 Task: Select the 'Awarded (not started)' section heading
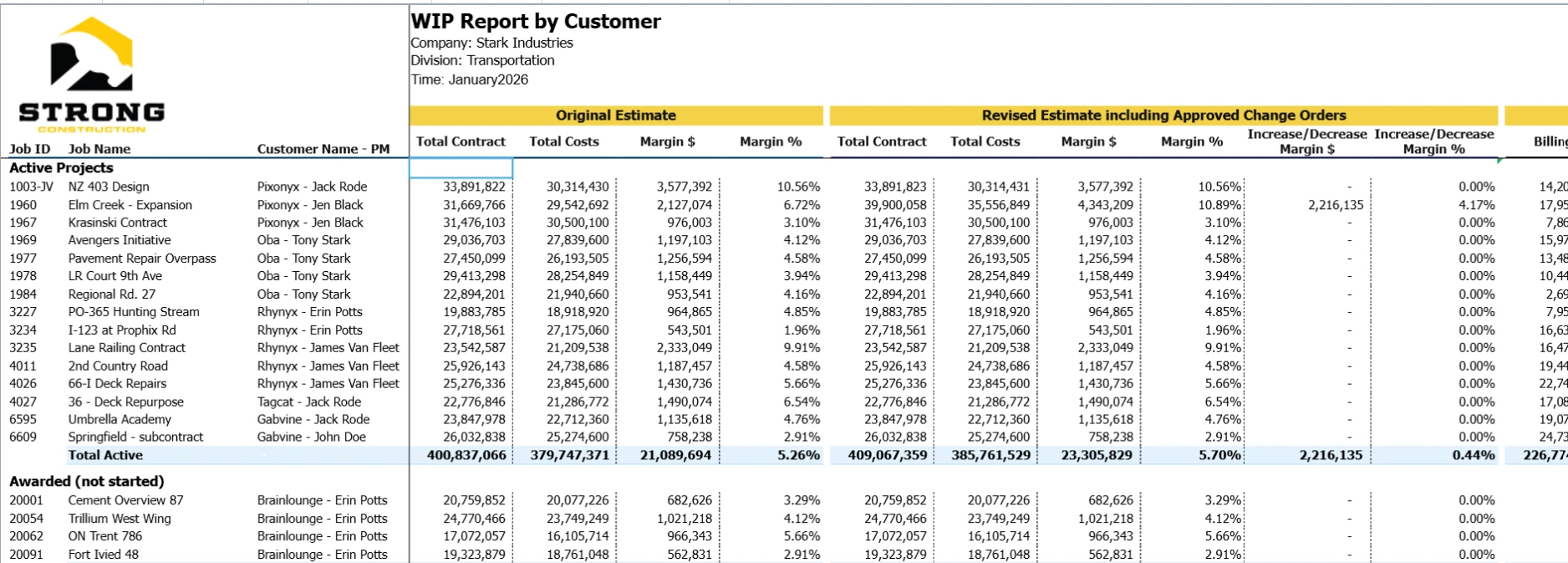pos(87,481)
